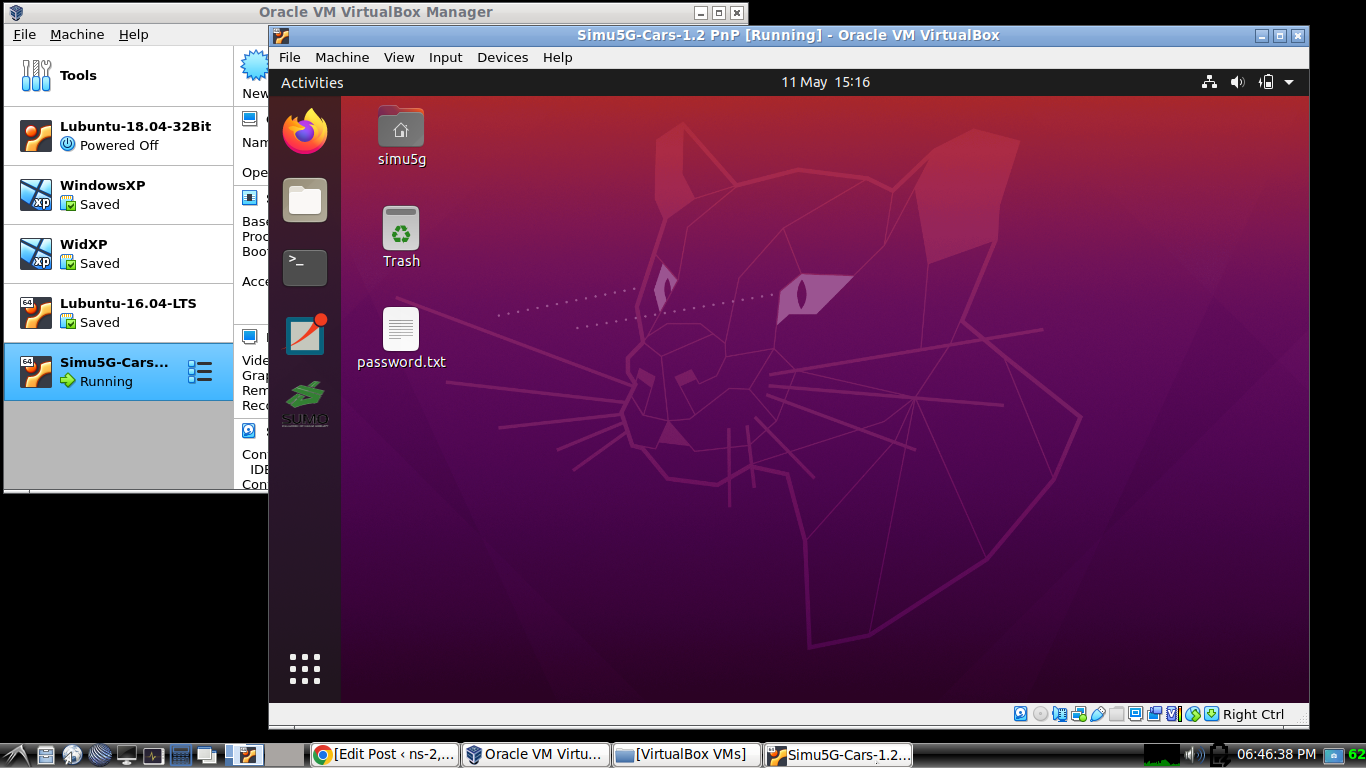
Task: Open Devices menu in the running VM window
Action: tap(503, 57)
